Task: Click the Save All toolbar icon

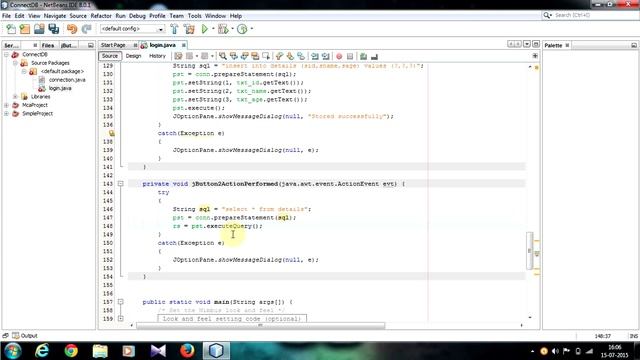Action: [53, 29]
